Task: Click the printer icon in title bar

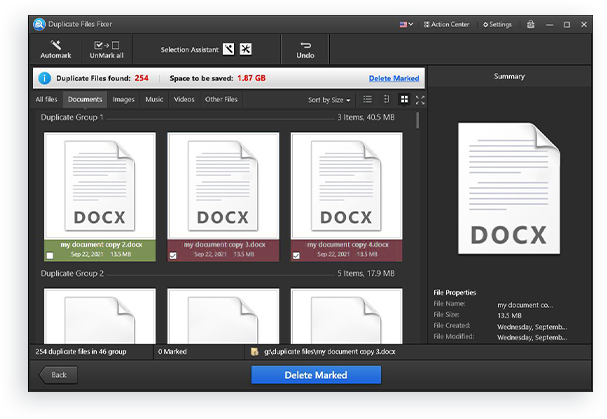Action: pos(530,24)
